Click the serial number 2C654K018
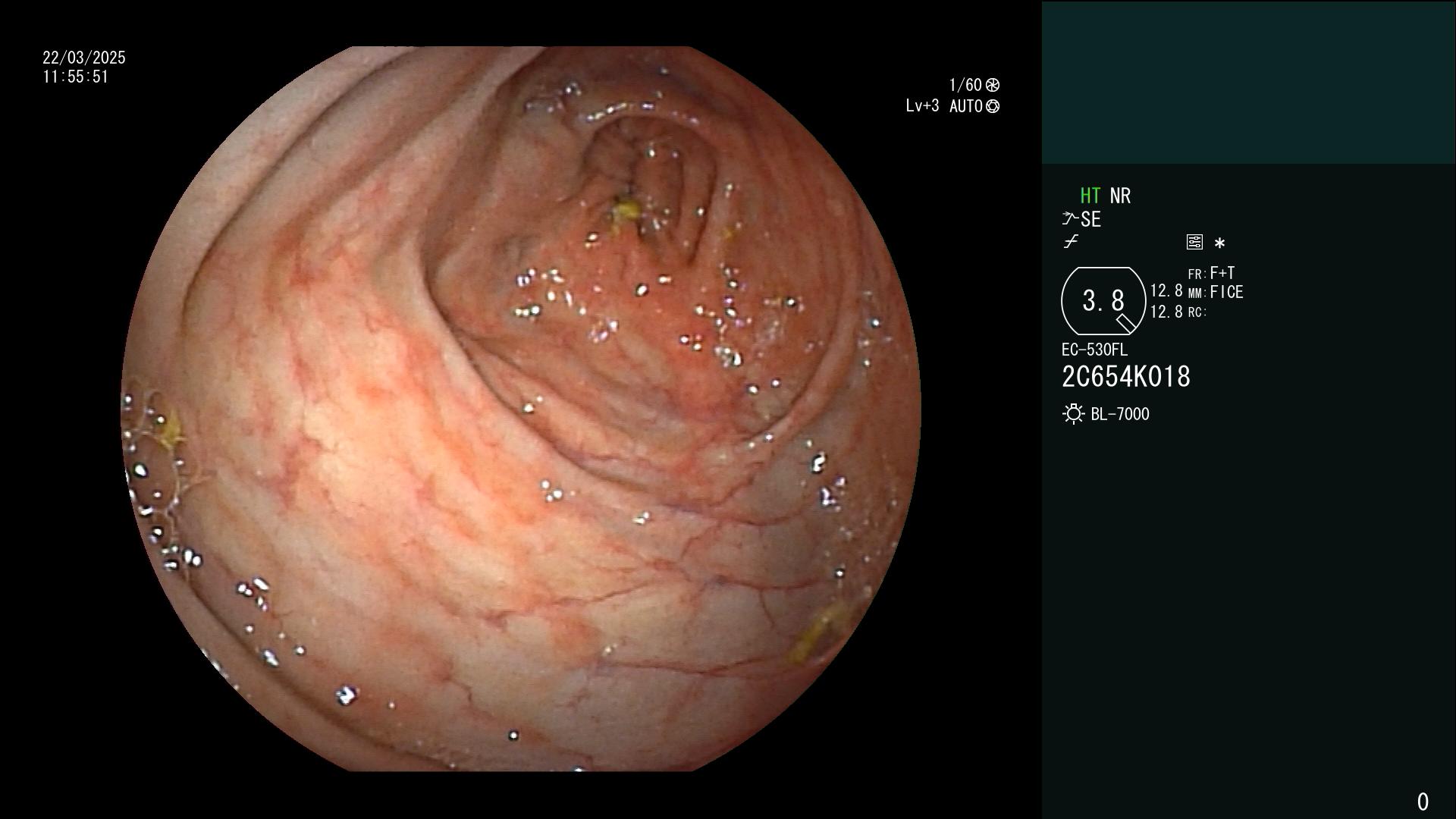 1126,377
